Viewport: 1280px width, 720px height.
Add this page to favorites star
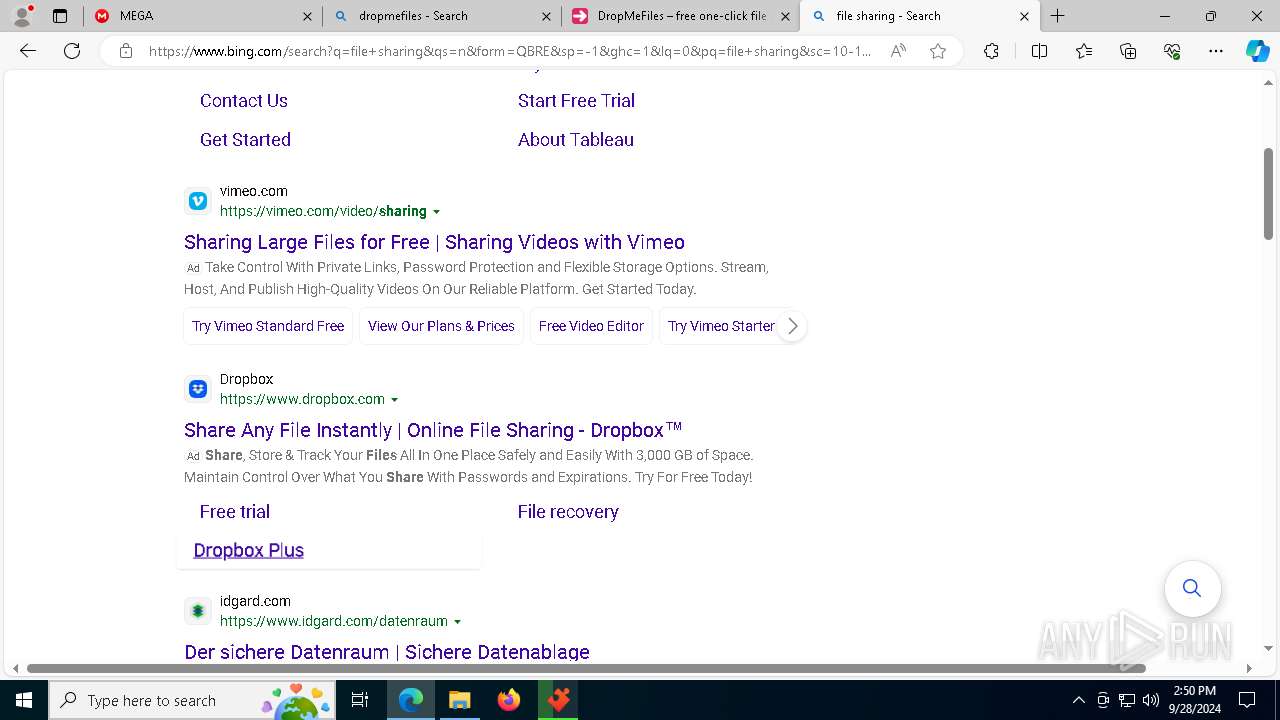937,51
